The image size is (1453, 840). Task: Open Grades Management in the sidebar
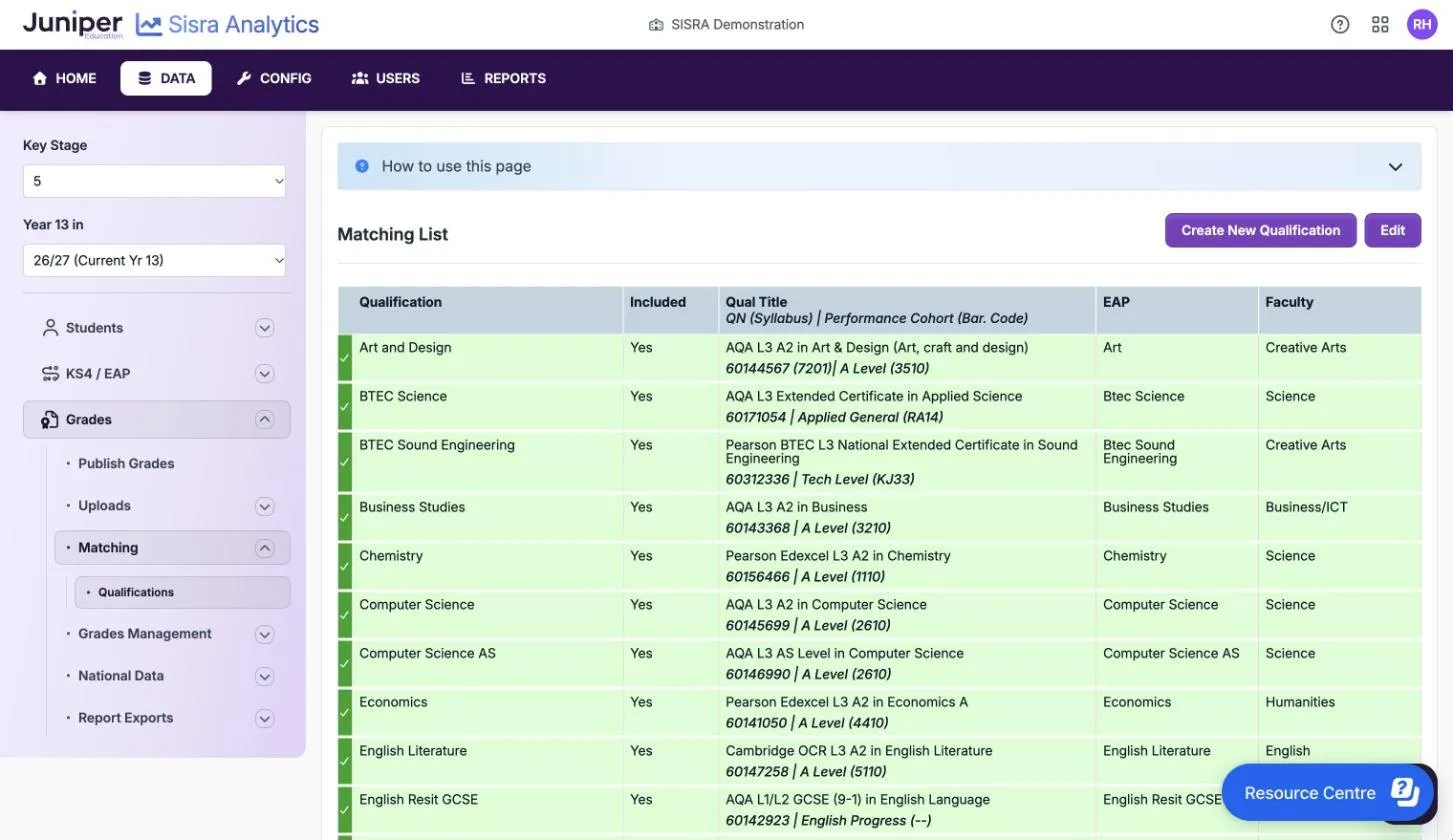[x=145, y=634]
